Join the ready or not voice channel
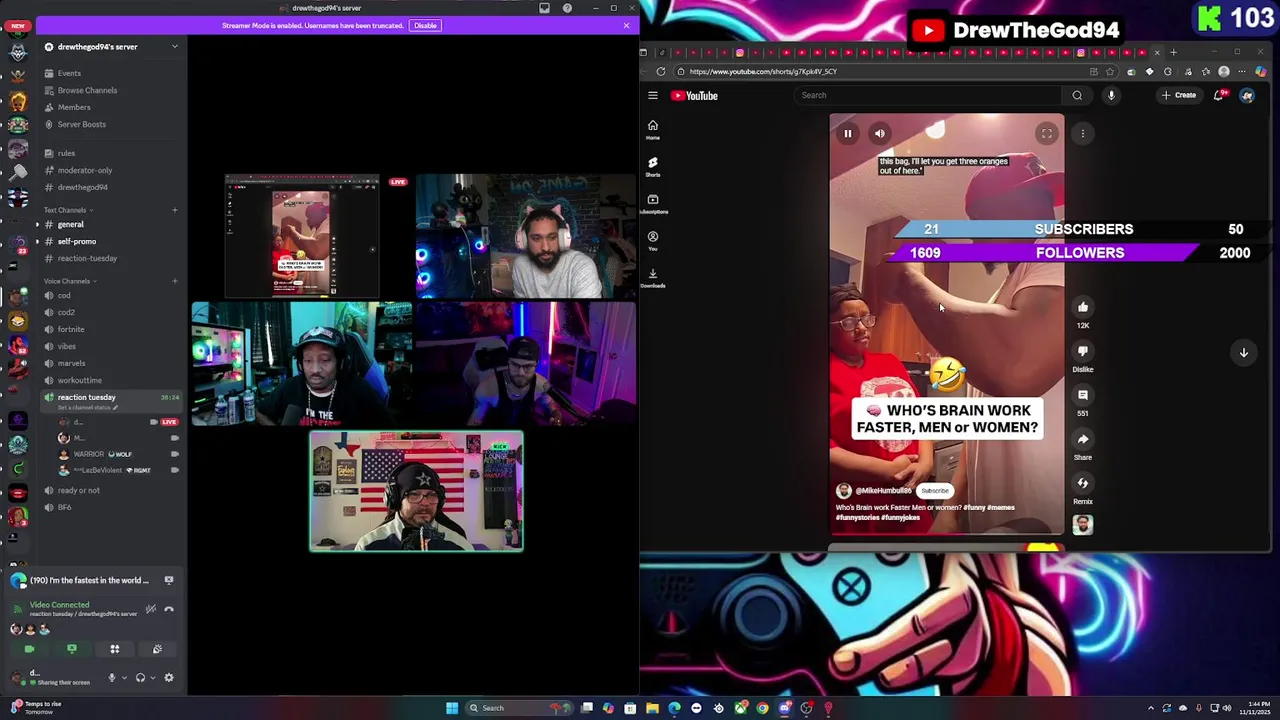Viewport: 1280px width, 720px height. click(x=78, y=490)
